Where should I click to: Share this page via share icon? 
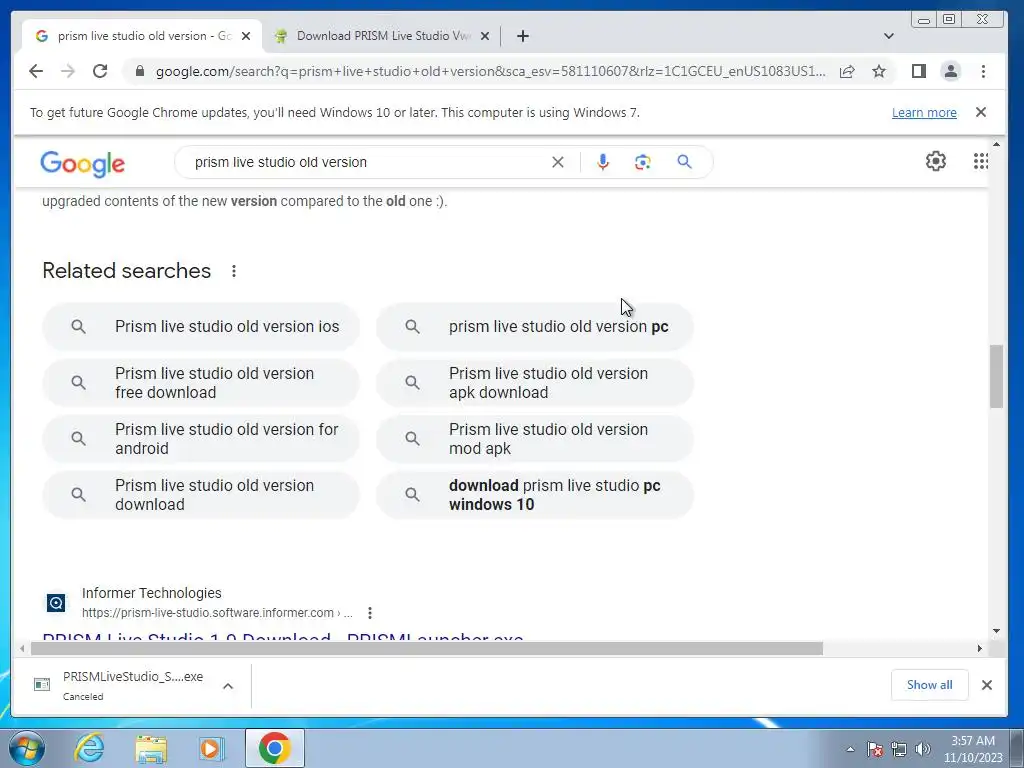847,71
